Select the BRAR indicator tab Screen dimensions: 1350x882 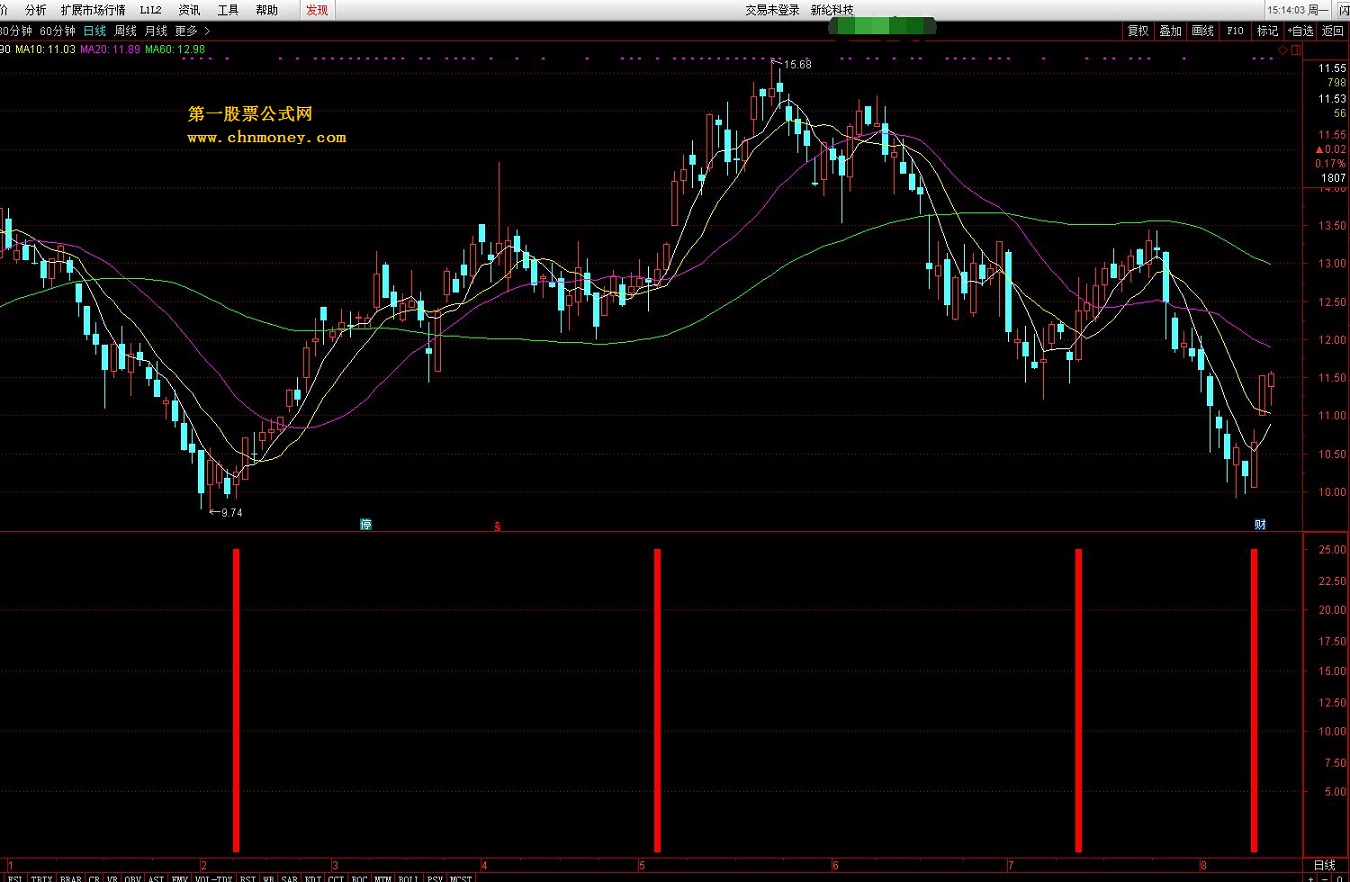71,877
